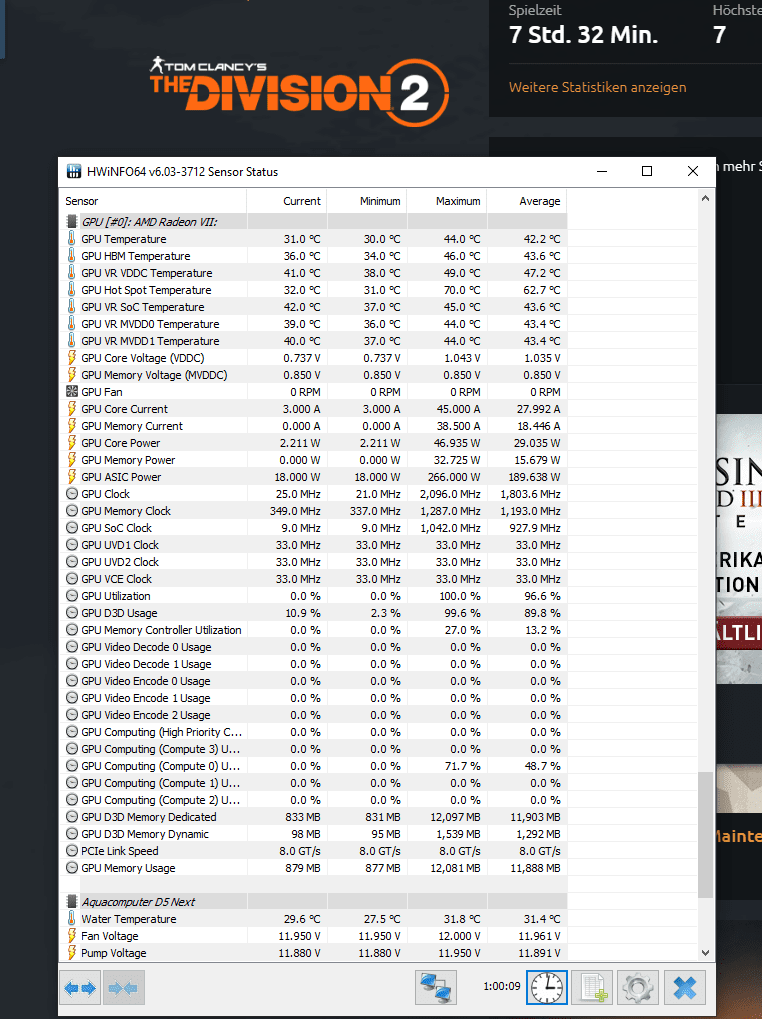Click the Sensor column header
Screen dimensions: 762x1019
153,201
